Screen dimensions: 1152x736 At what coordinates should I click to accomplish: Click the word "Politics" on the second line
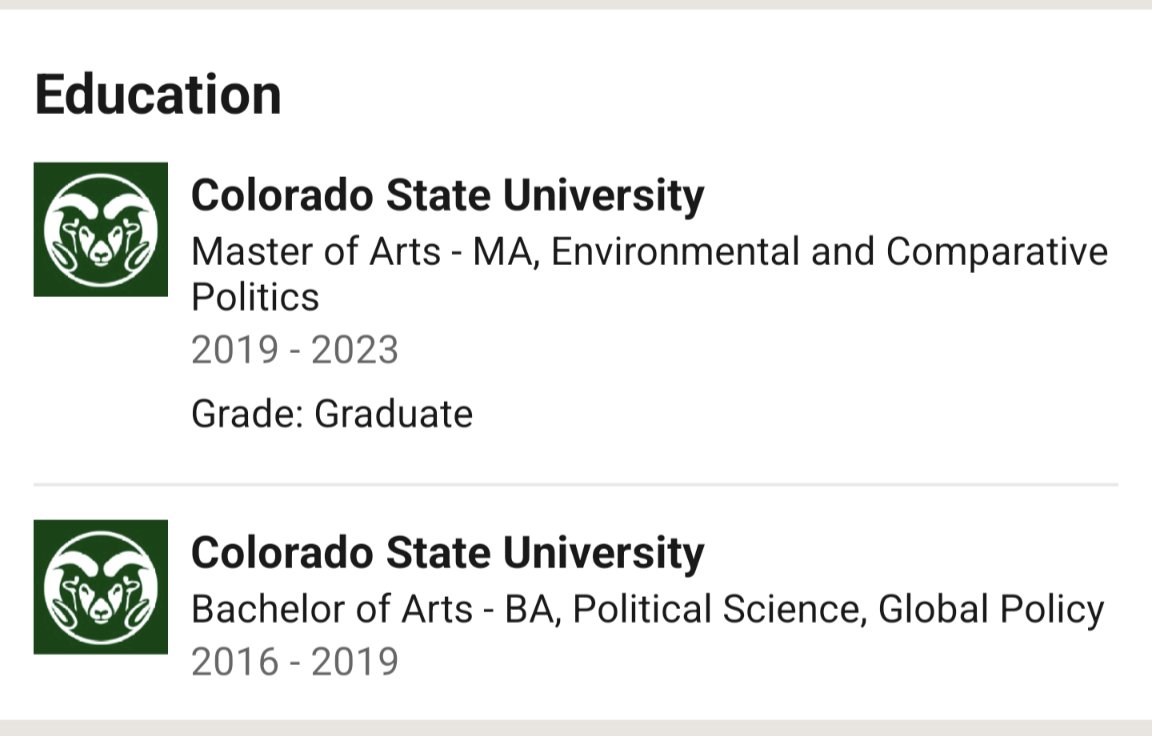tap(255, 297)
